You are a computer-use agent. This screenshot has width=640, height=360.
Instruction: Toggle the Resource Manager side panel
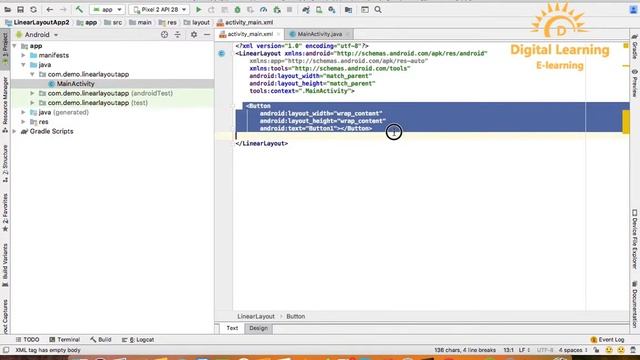click(5, 104)
